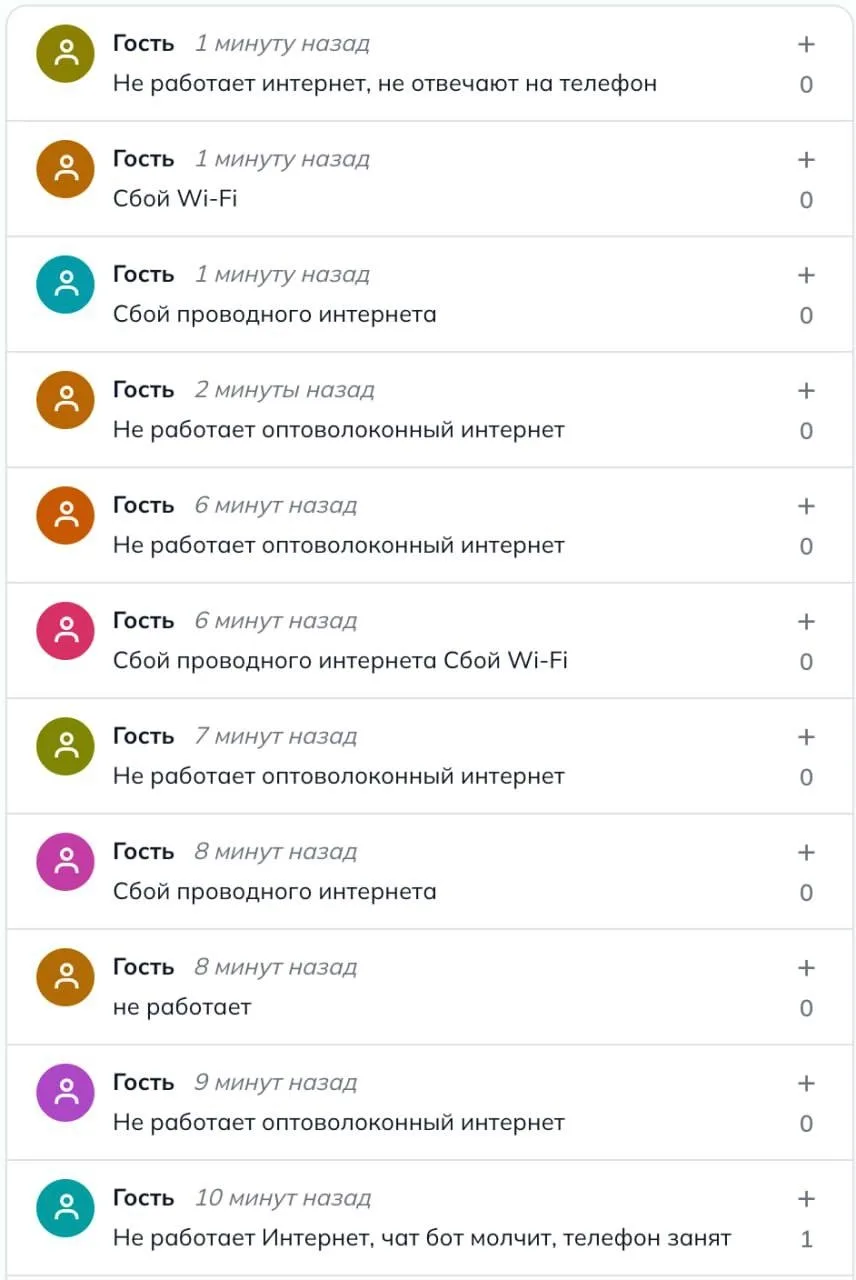
Task: Click the vote count '1' on the last comment
Action: [x=806, y=1239]
